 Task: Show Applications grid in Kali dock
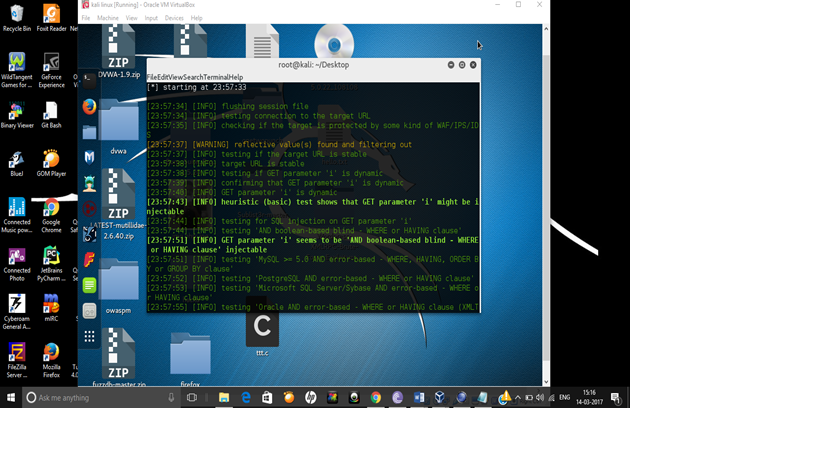[x=89, y=336]
